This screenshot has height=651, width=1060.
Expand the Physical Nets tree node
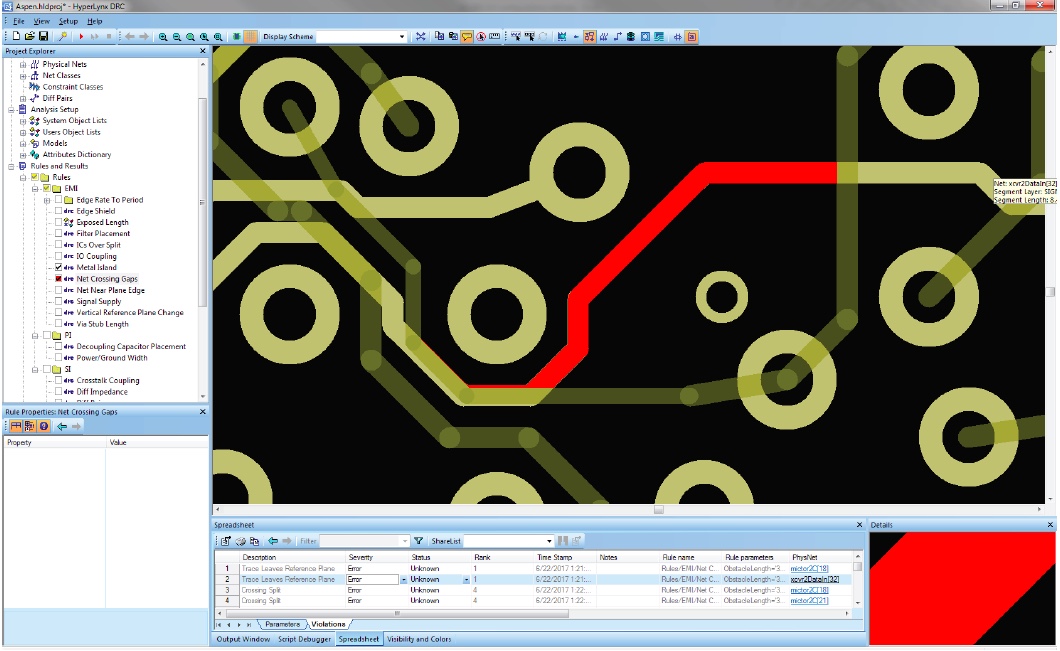23,64
